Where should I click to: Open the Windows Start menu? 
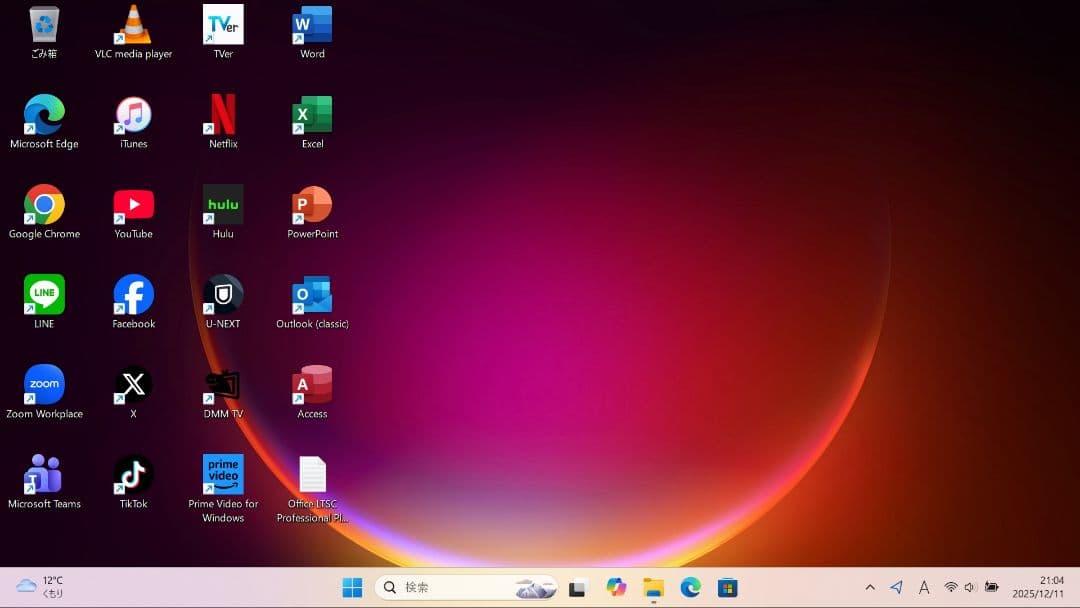[x=352, y=588]
